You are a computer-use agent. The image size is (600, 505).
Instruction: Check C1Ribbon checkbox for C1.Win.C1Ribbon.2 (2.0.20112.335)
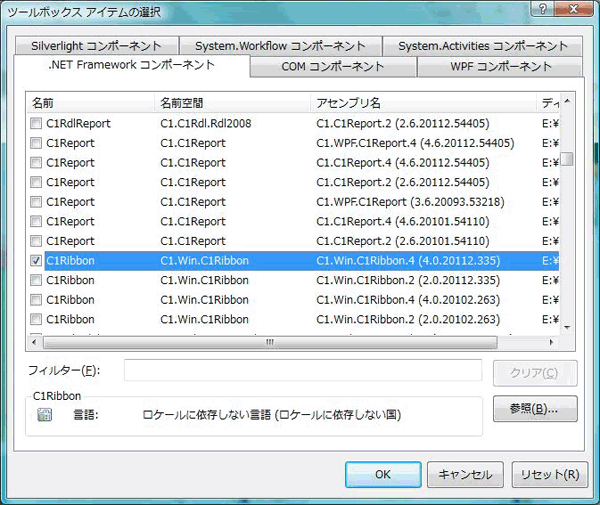[36, 280]
